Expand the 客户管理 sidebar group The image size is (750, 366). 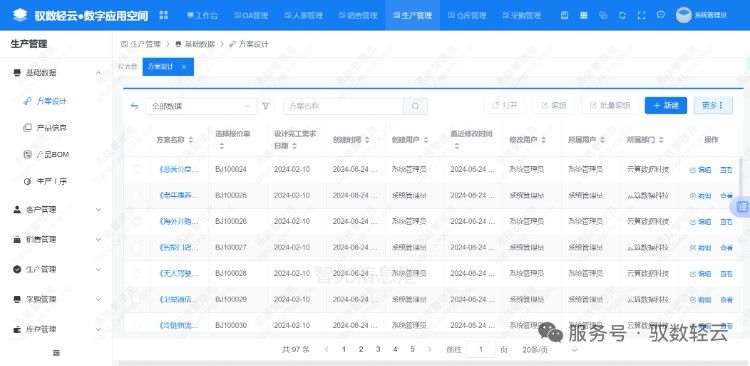pyautogui.click(x=98, y=210)
